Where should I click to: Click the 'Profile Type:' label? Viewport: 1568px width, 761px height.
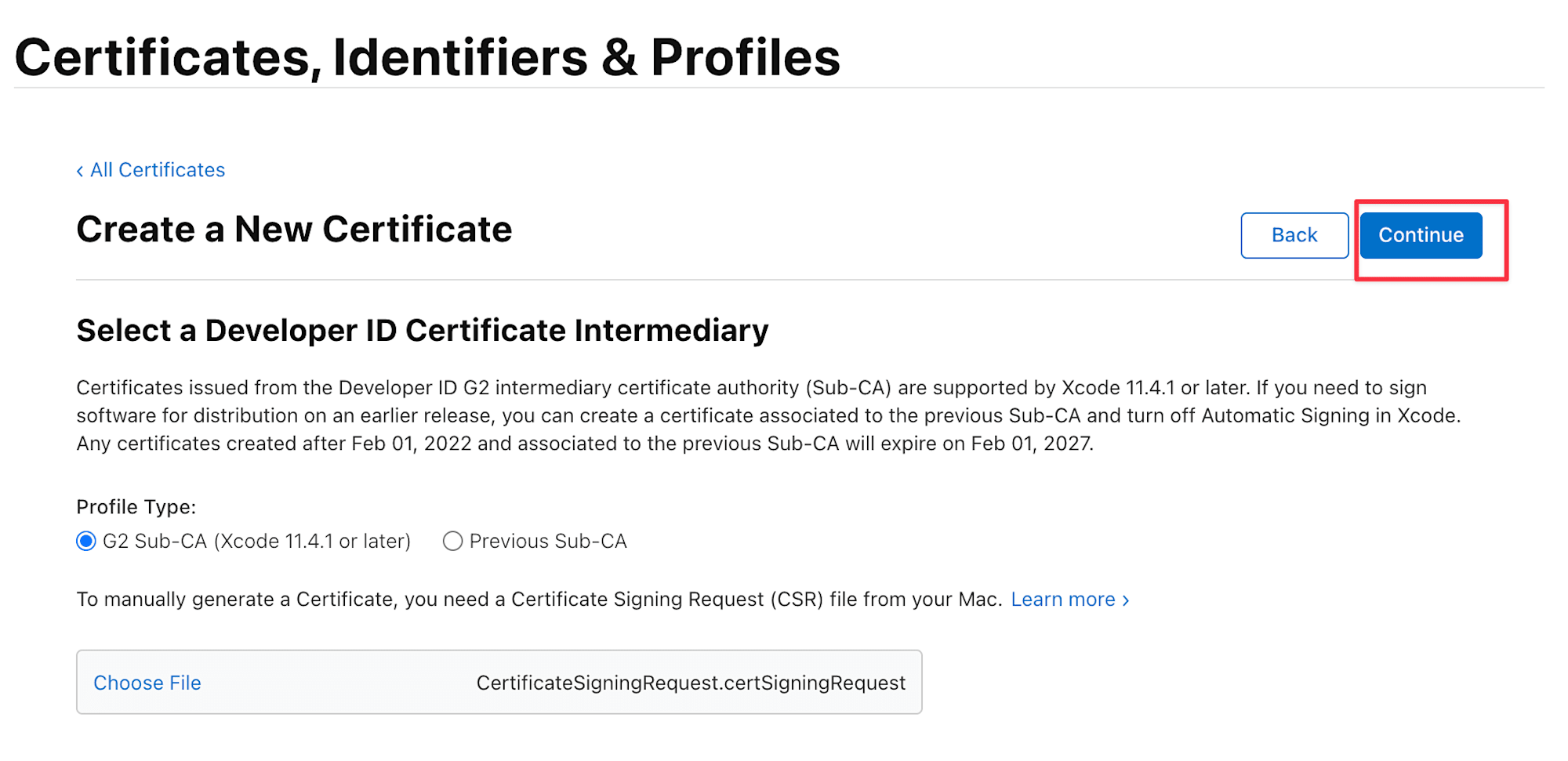coord(136,507)
